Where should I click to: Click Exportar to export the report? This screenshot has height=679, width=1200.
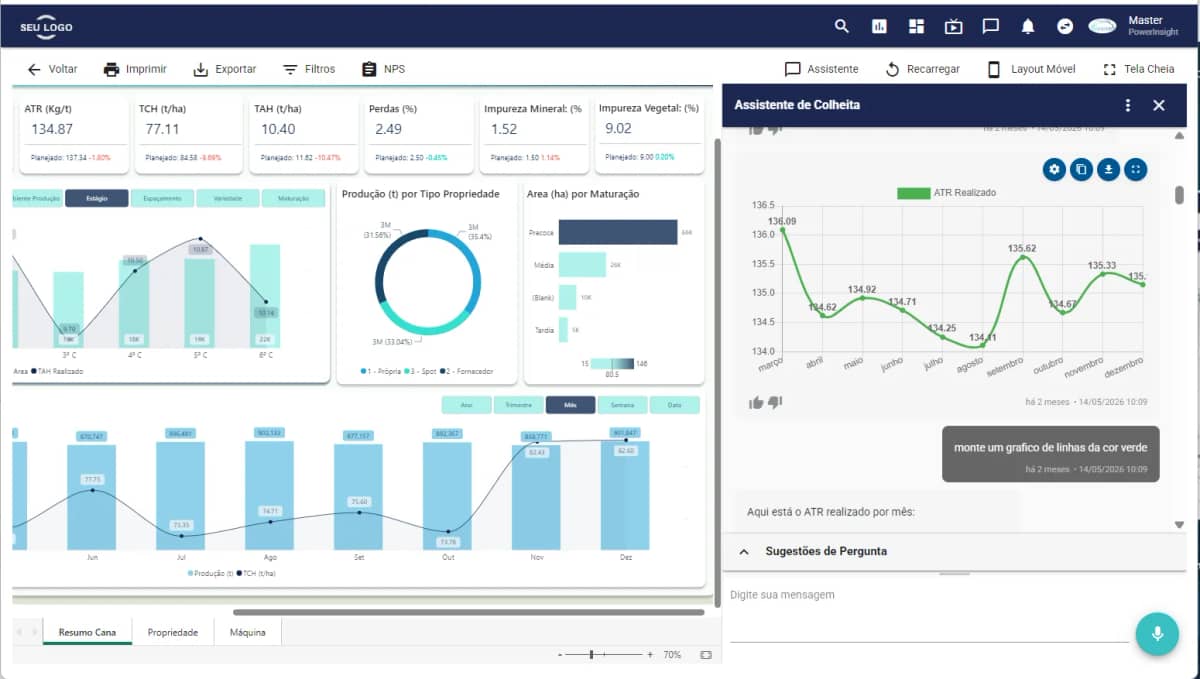click(224, 69)
